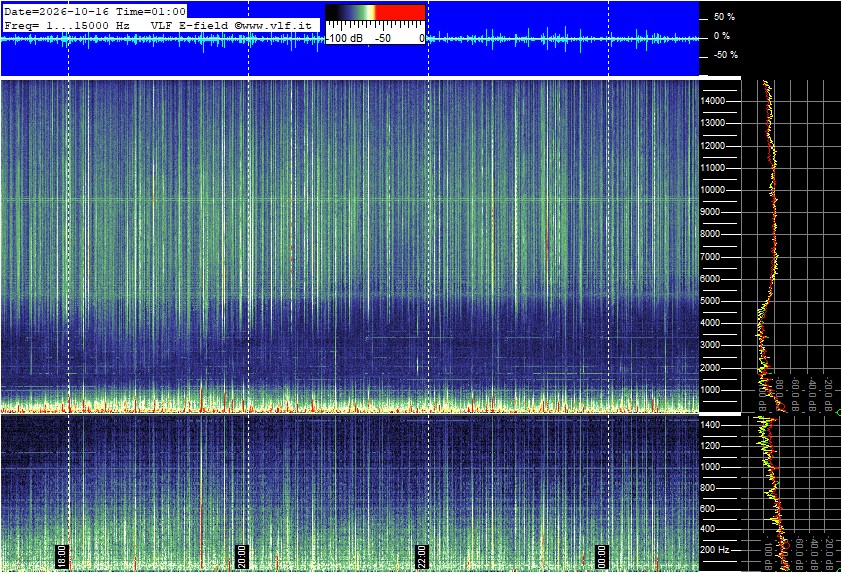Click the 20:00 time marker
Screen dimensions: 842x573
point(242,556)
